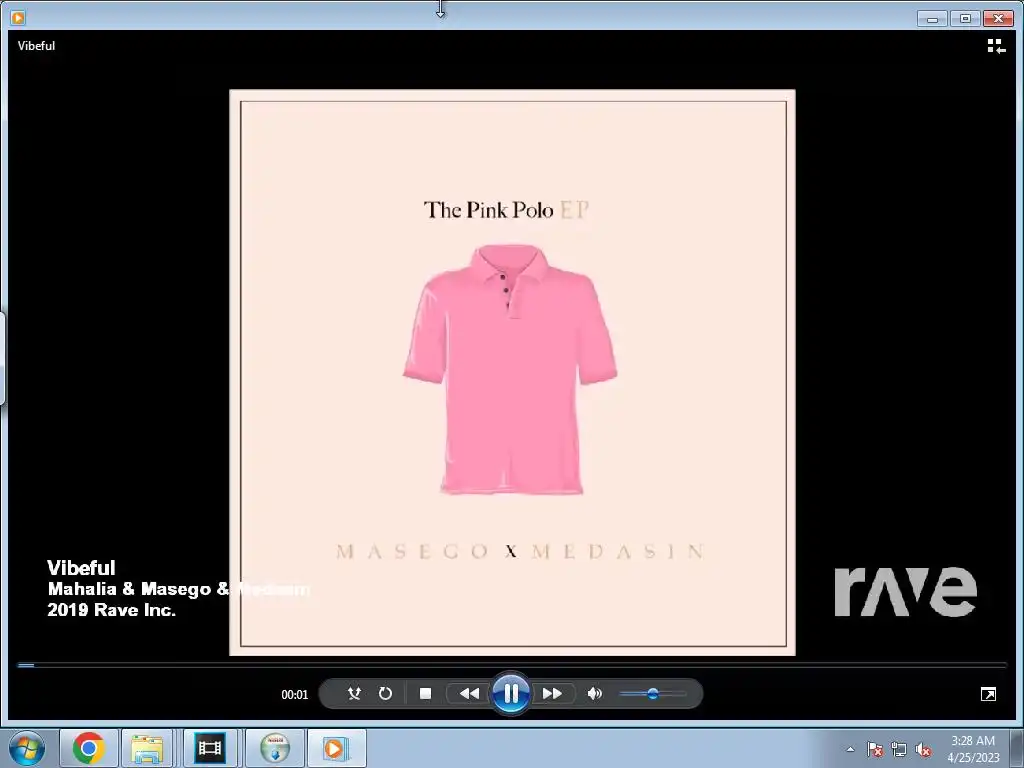Click the elapsed time 00:01 display
The width and height of the screenshot is (1024, 768).
click(x=295, y=695)
